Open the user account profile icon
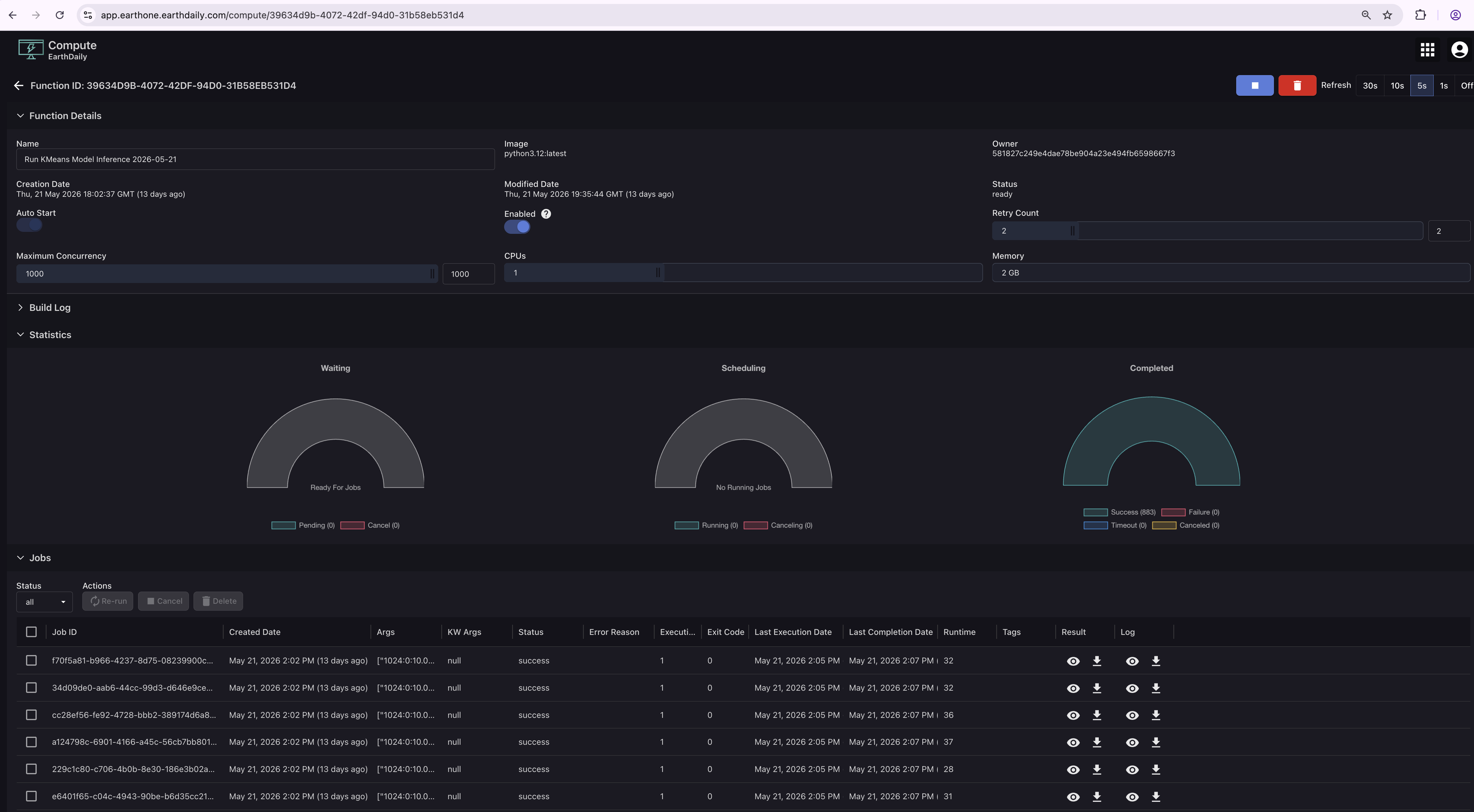This screenshot has height=812, width=1474. [1459, 50]
